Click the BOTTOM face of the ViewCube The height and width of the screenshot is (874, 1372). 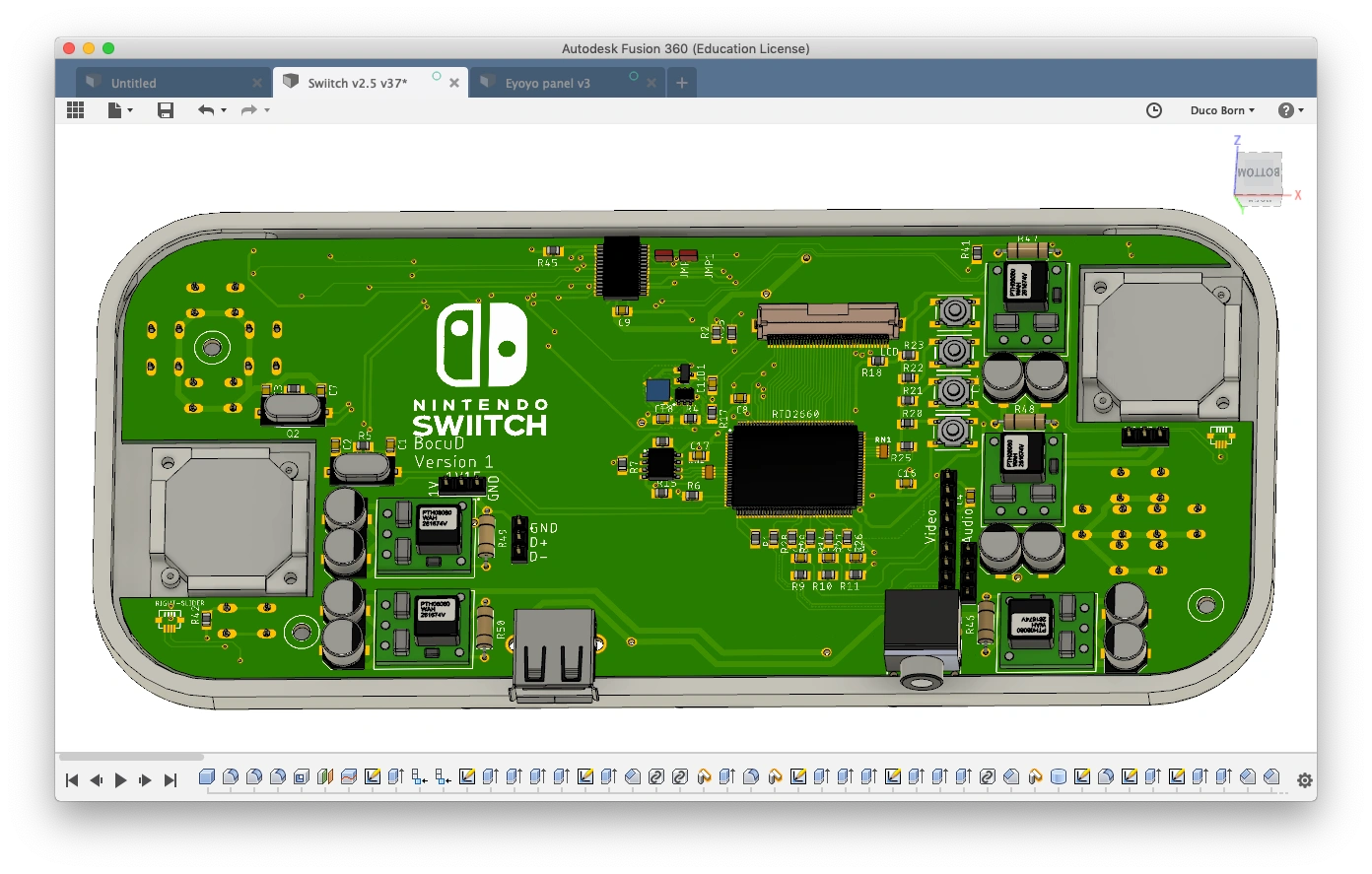pos(1259,172)
